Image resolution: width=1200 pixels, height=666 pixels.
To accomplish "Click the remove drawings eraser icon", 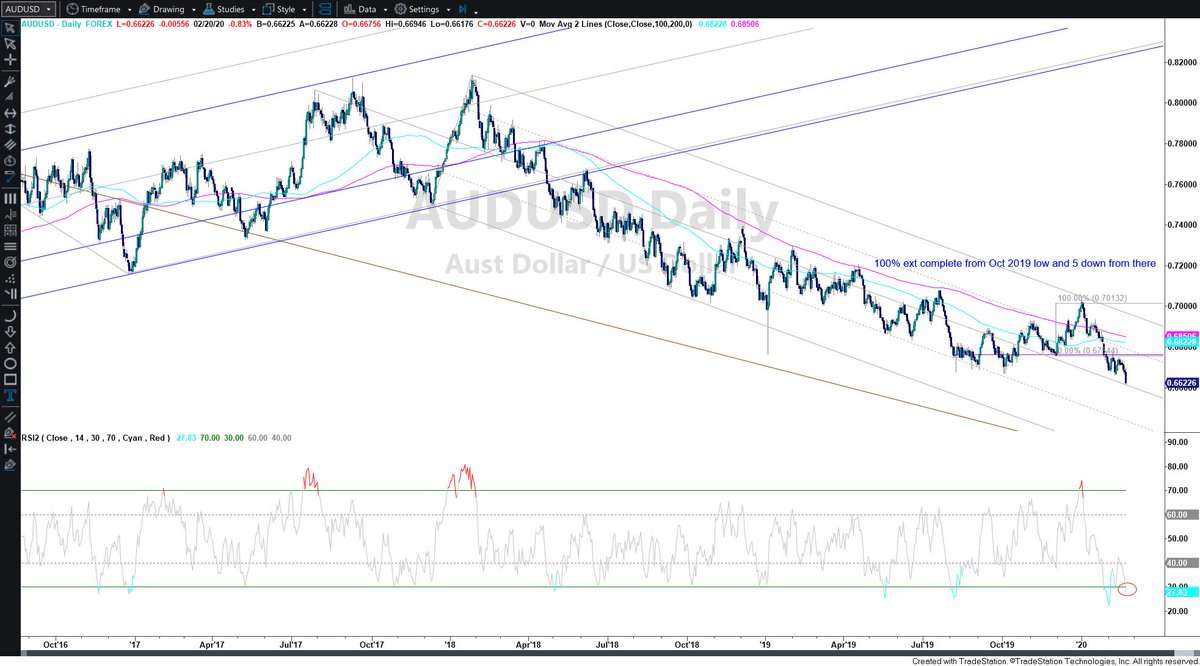I will point(11,433).
